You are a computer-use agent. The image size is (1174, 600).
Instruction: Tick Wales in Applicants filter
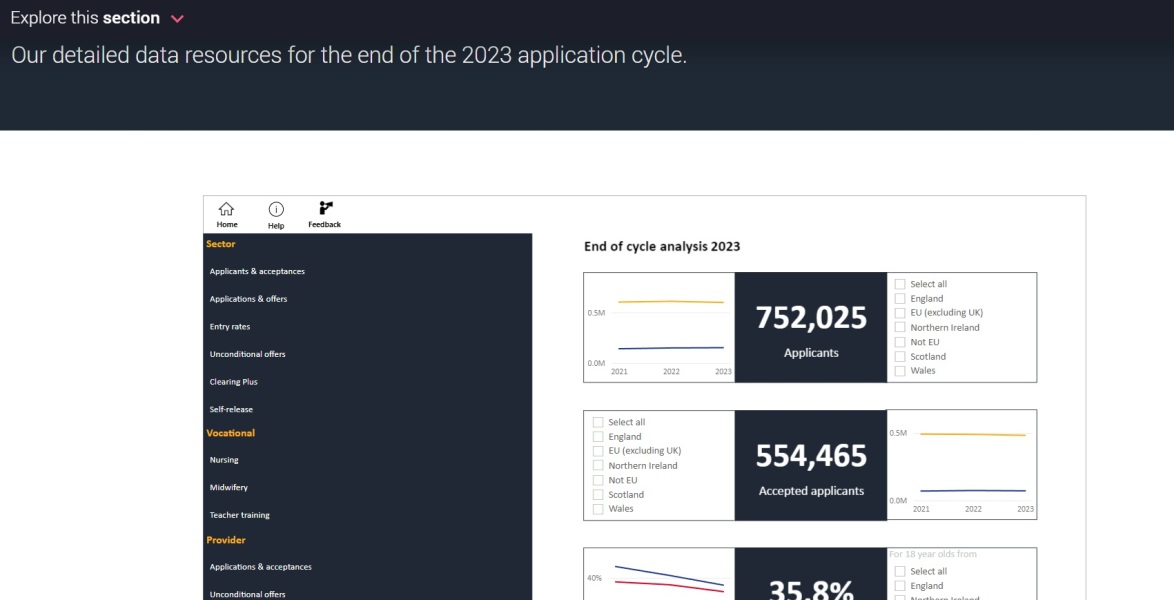pyautogui.click(x=900, y=371)
